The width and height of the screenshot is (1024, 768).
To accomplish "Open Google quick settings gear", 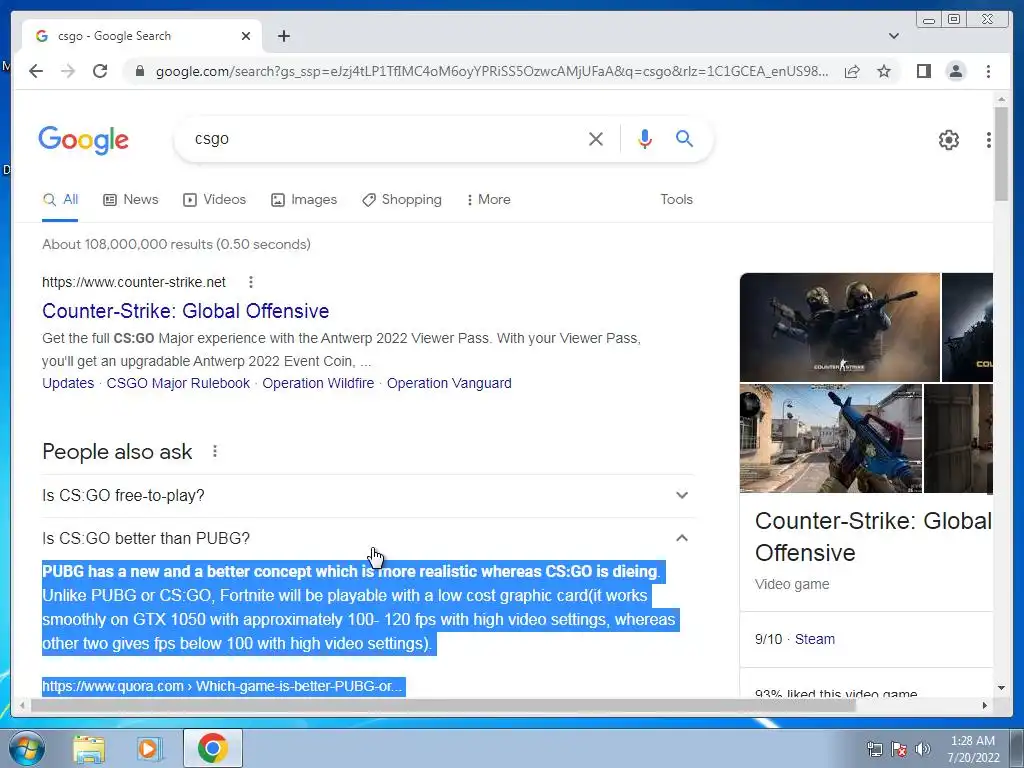I will tap(948, 140).
